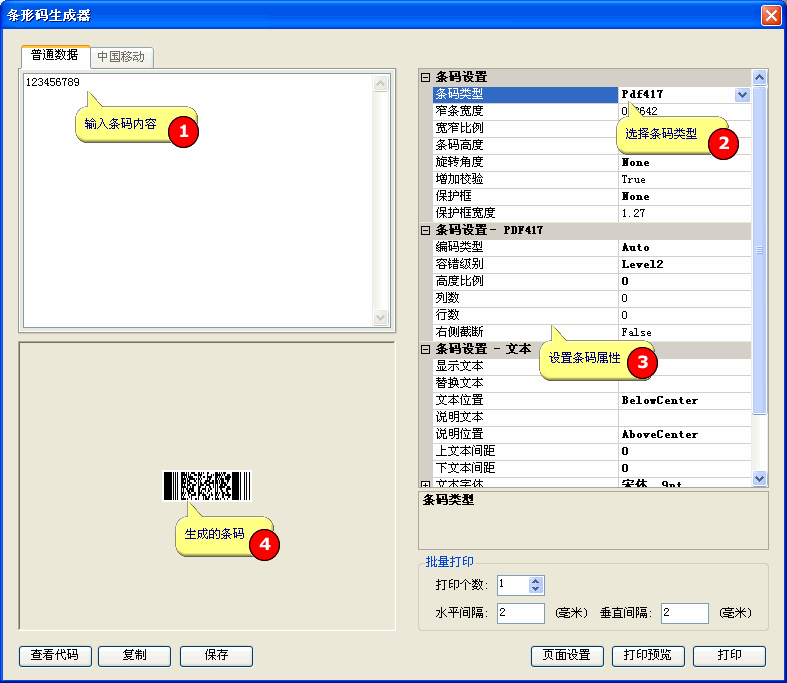787x683 pixels.
Task: Select the 普通数据 tab
Action: pyautogui.click(x=55, y=55)
